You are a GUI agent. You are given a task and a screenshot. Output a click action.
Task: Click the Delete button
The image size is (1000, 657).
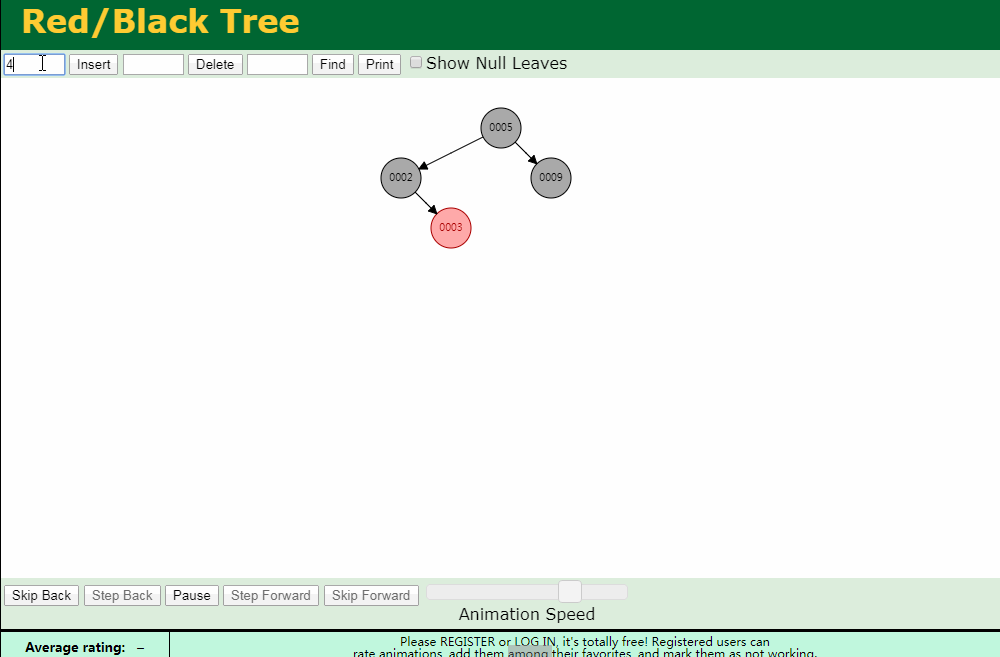215,64
